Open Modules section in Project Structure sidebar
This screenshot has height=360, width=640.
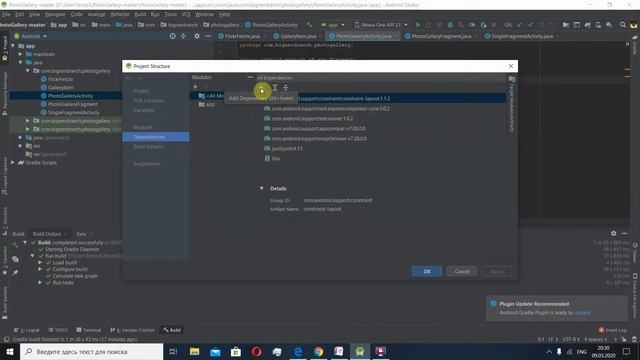143,127
